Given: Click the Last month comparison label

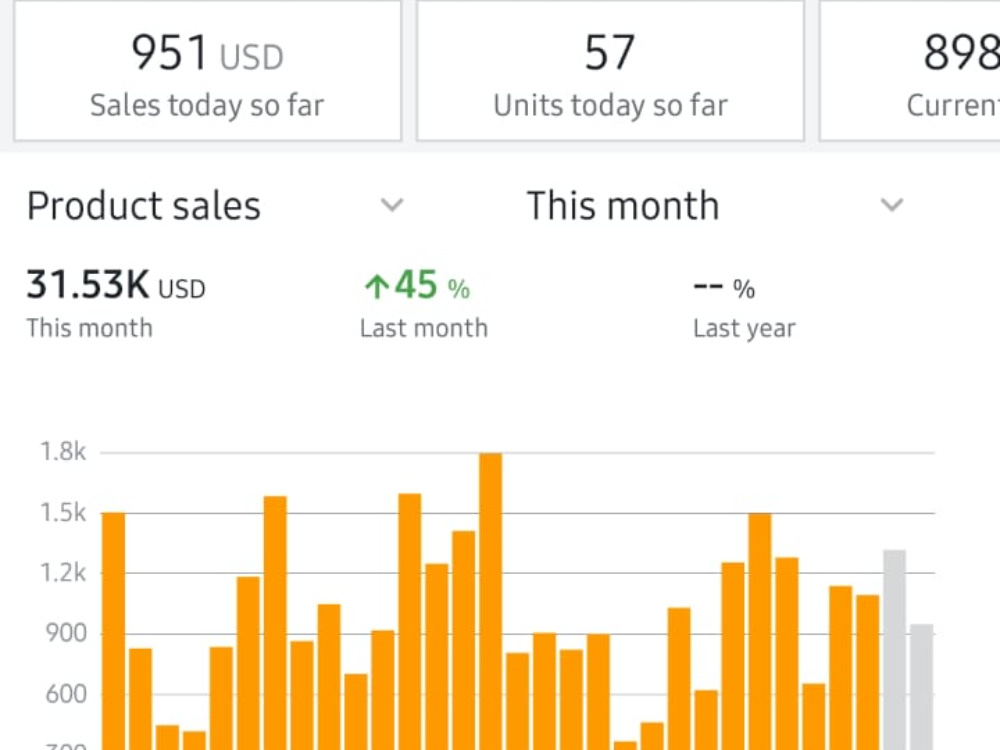Looking at the screenshot, I should click(423, 328).
